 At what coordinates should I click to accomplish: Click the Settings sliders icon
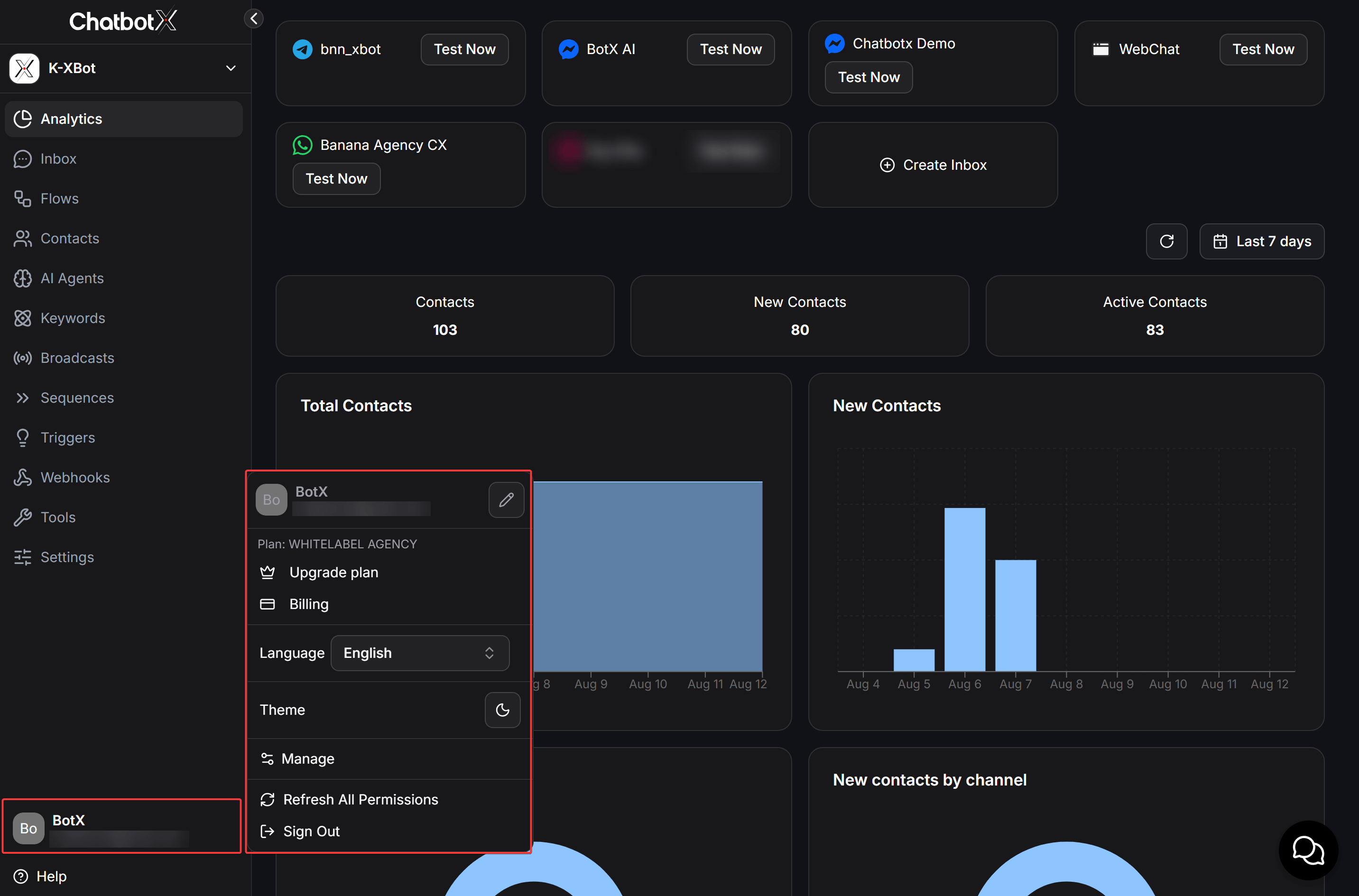(x=23, y=557)
